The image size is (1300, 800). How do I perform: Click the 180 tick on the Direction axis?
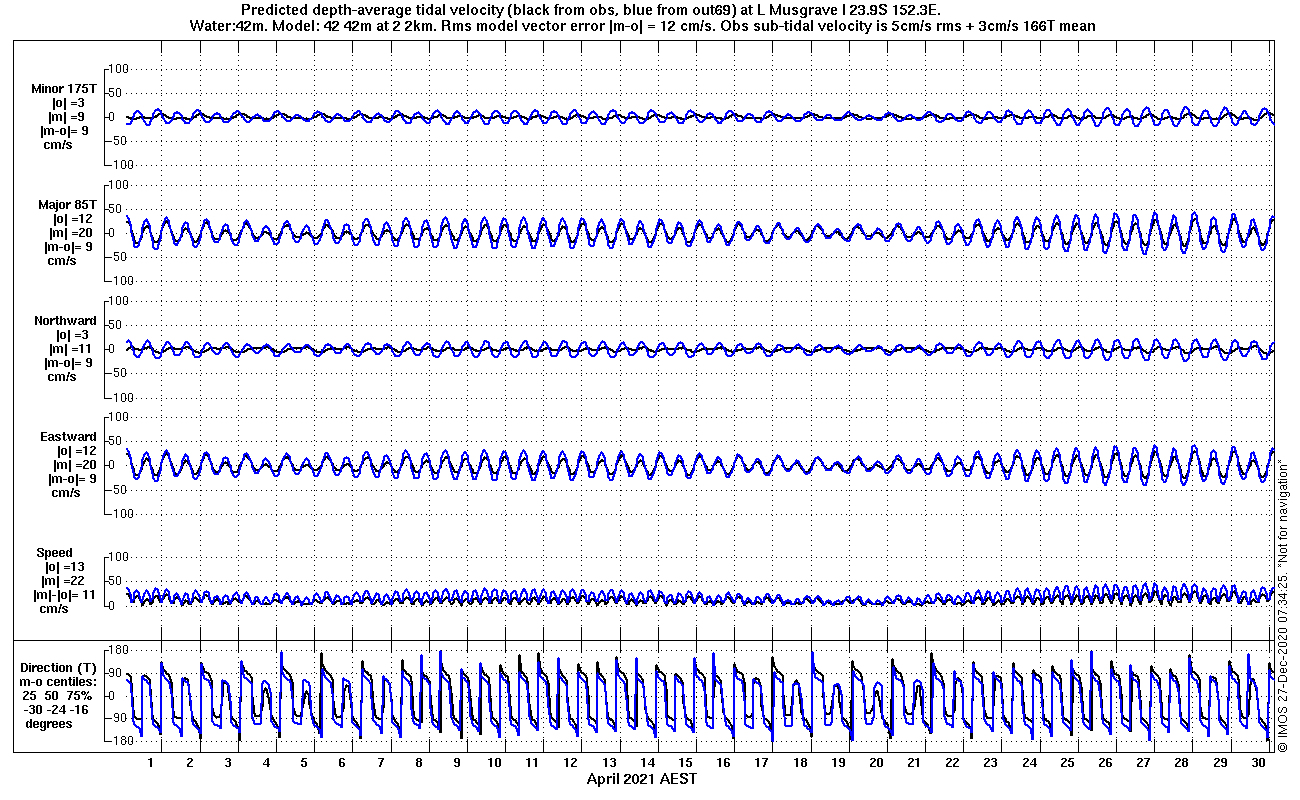click(x=120, y=648)
